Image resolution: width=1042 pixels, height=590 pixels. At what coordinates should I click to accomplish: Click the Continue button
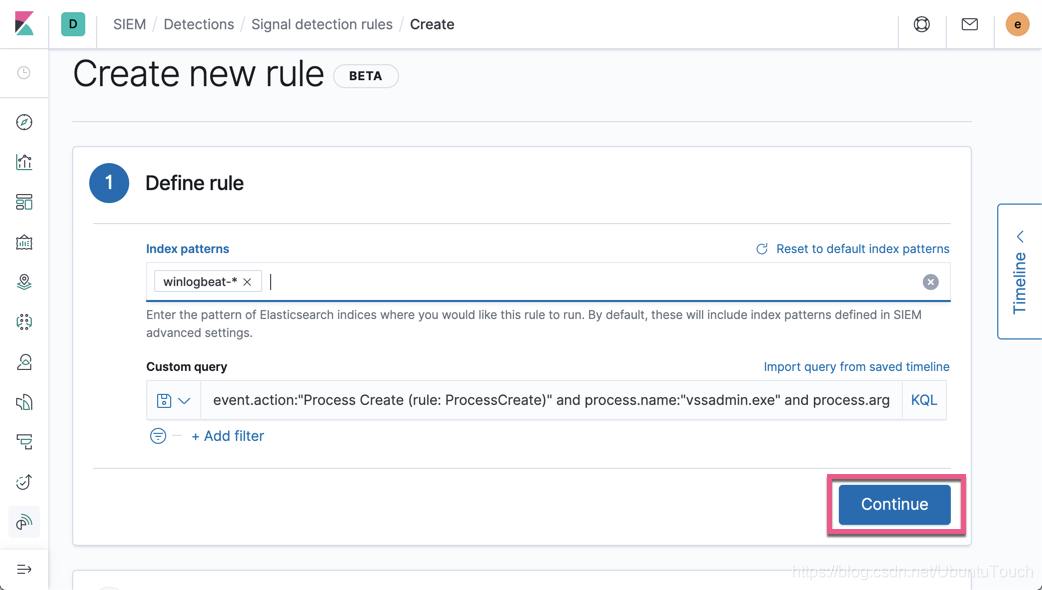894,504
